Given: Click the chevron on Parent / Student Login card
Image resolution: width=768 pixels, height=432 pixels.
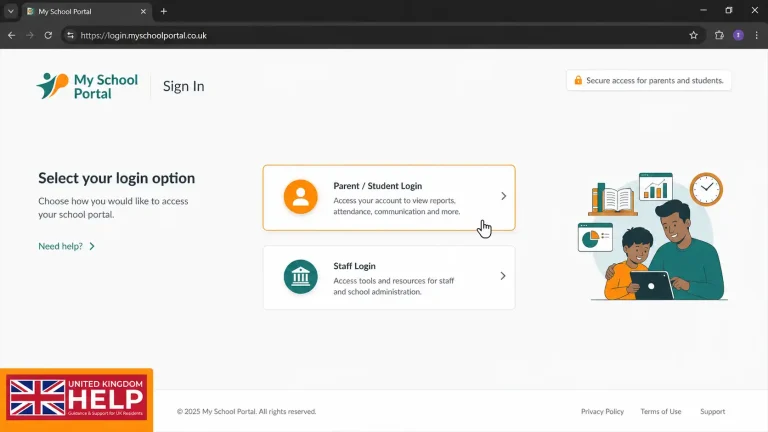Looking at the screenshot, I should pyautogui.click(x=504, y=196).
